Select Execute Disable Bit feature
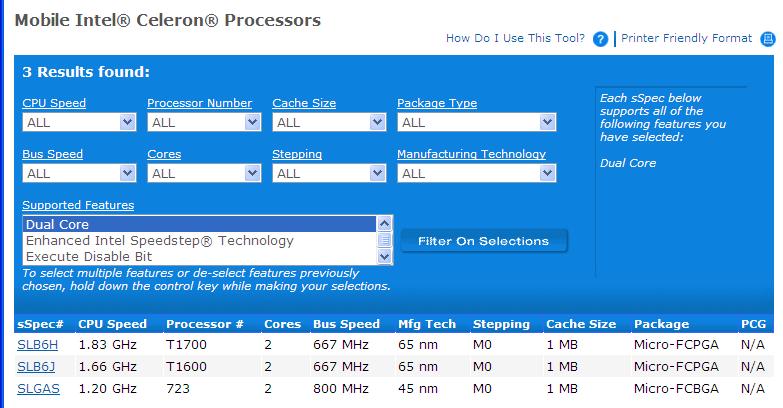This screenshot has height=408, width=783. pos(200,256)
